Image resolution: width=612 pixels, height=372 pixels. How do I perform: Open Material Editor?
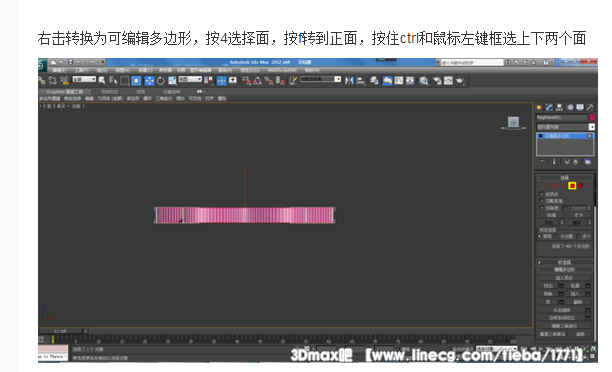tap(424, 81)
